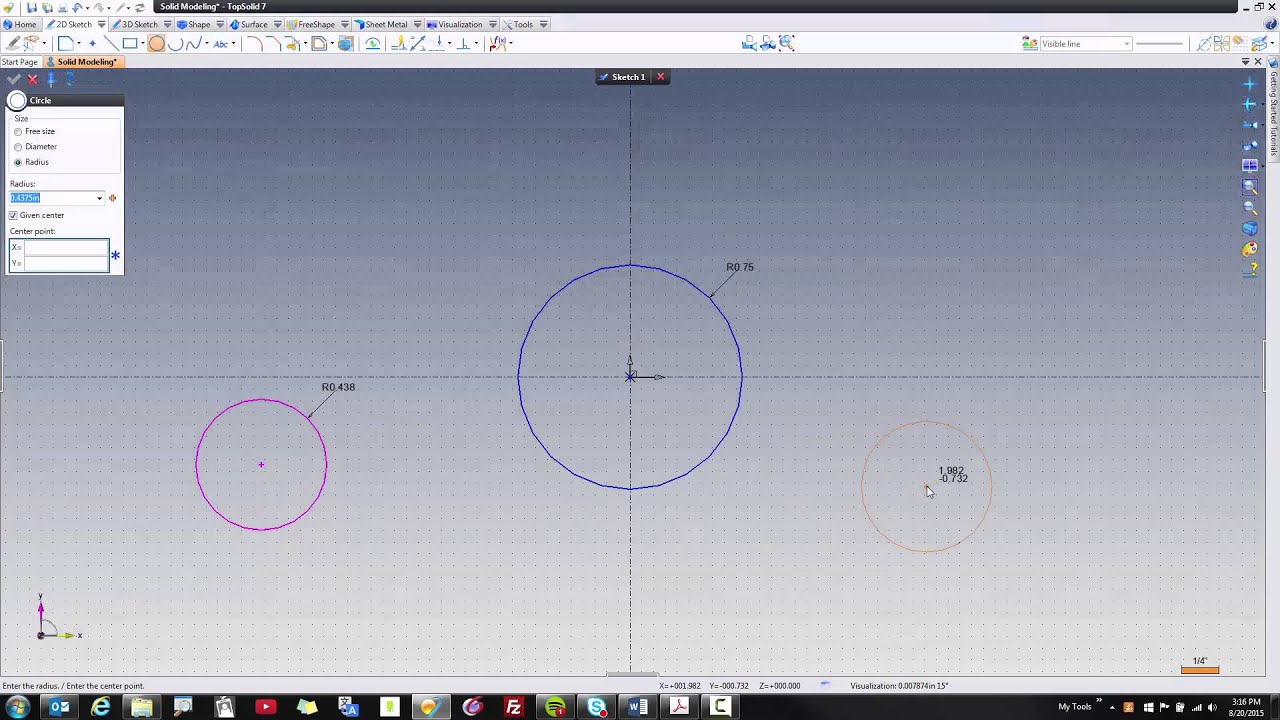Select the Trim tool

pyautogui.click(x=292, y=43)
